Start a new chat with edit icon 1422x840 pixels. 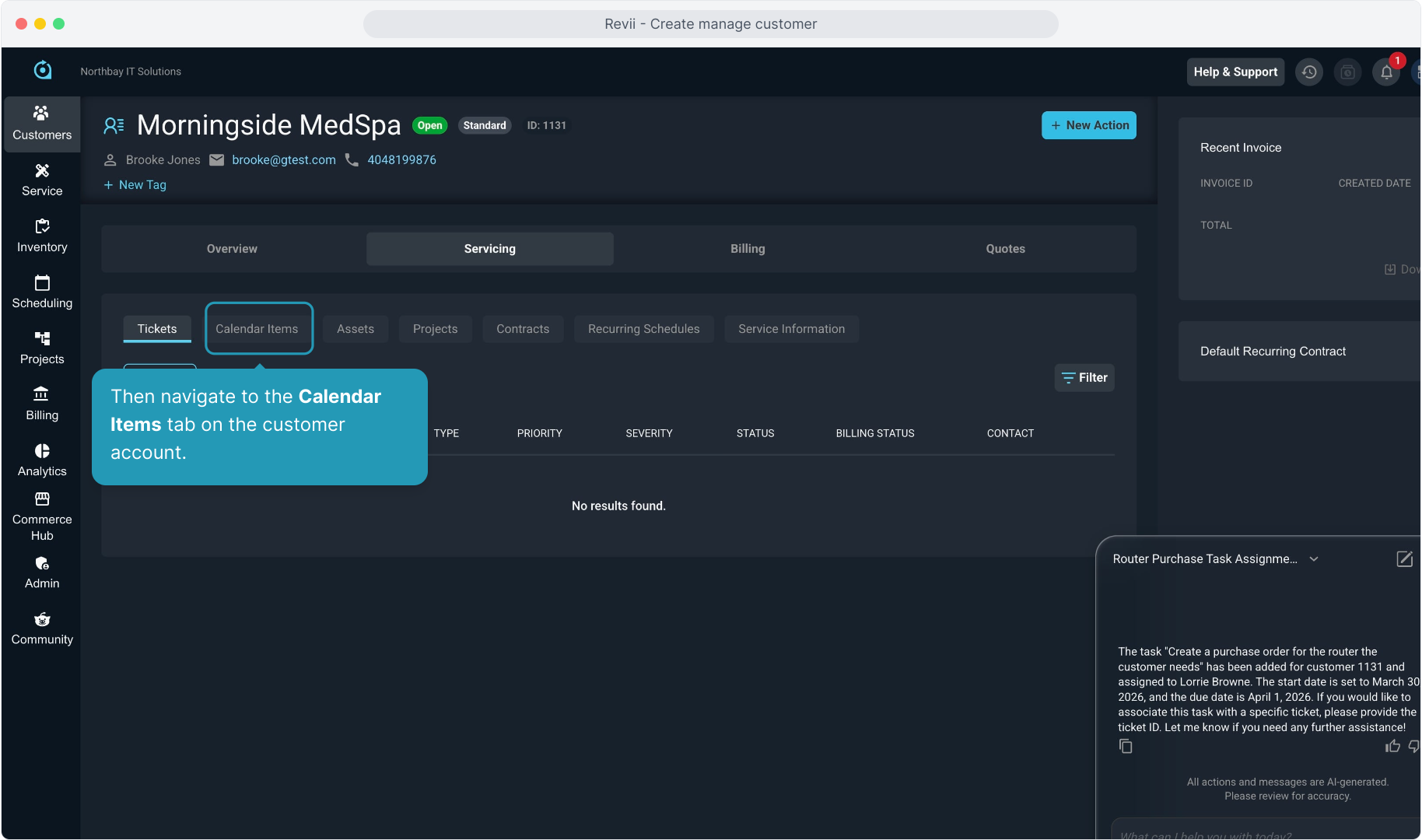click(x=1404, y=559)
